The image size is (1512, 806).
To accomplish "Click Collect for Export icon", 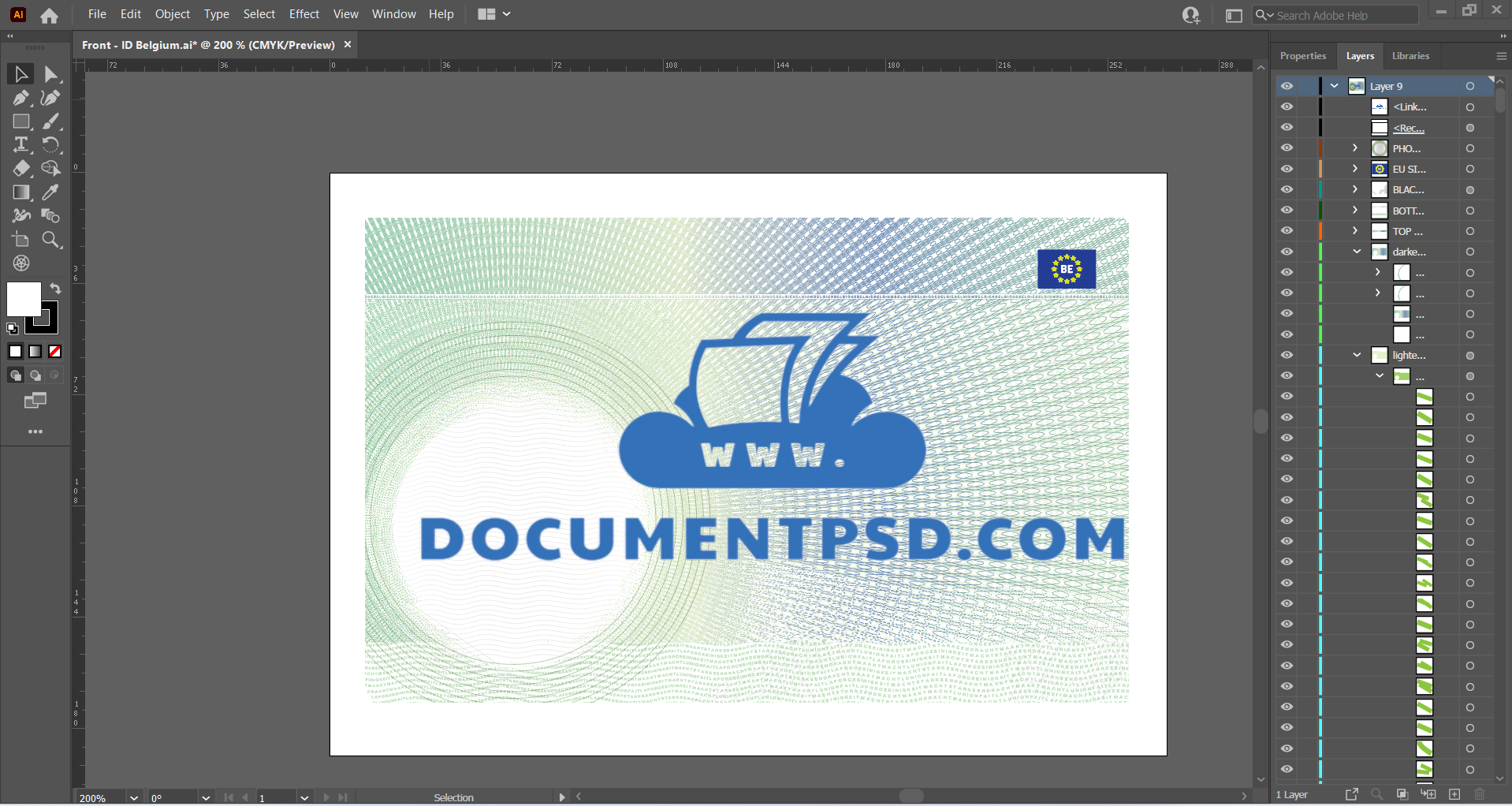I will pyautogui.click(x=1351, y=794).
